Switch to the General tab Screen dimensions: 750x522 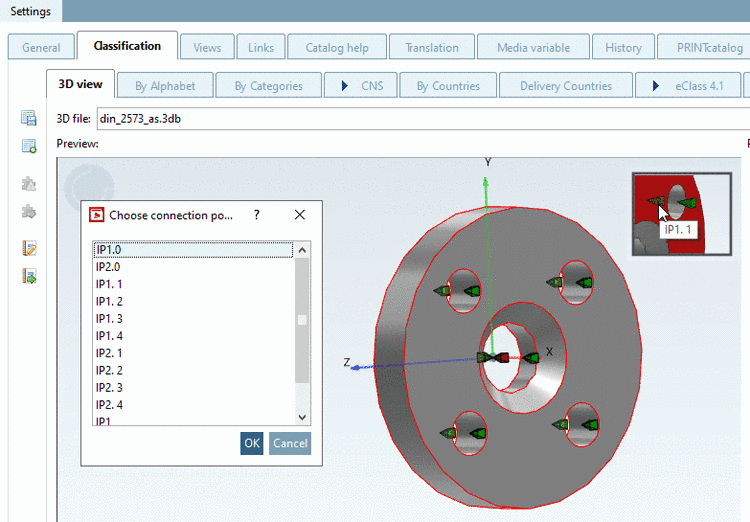pos(41,47)
